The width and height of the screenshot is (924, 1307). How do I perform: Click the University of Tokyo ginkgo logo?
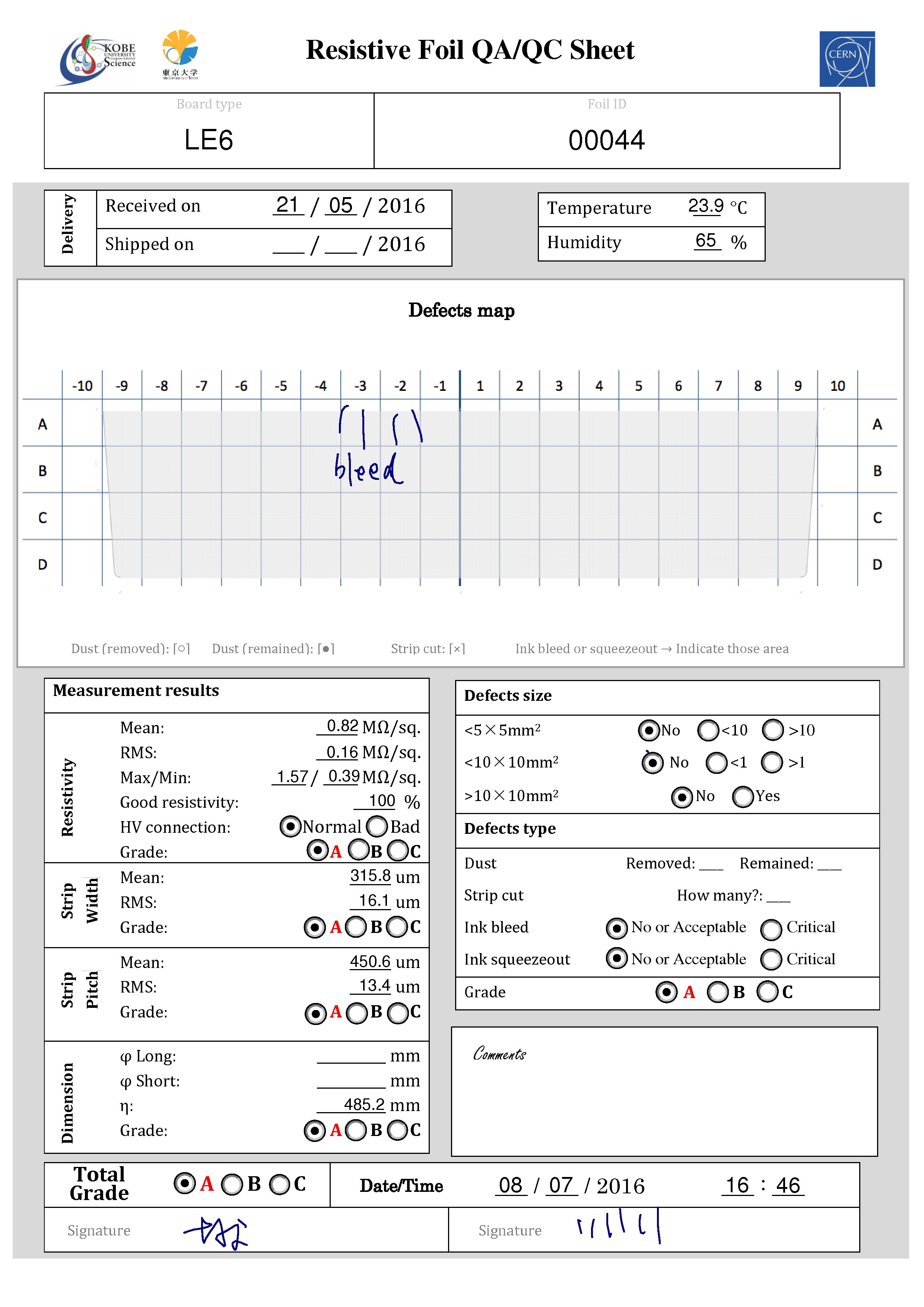180,55
